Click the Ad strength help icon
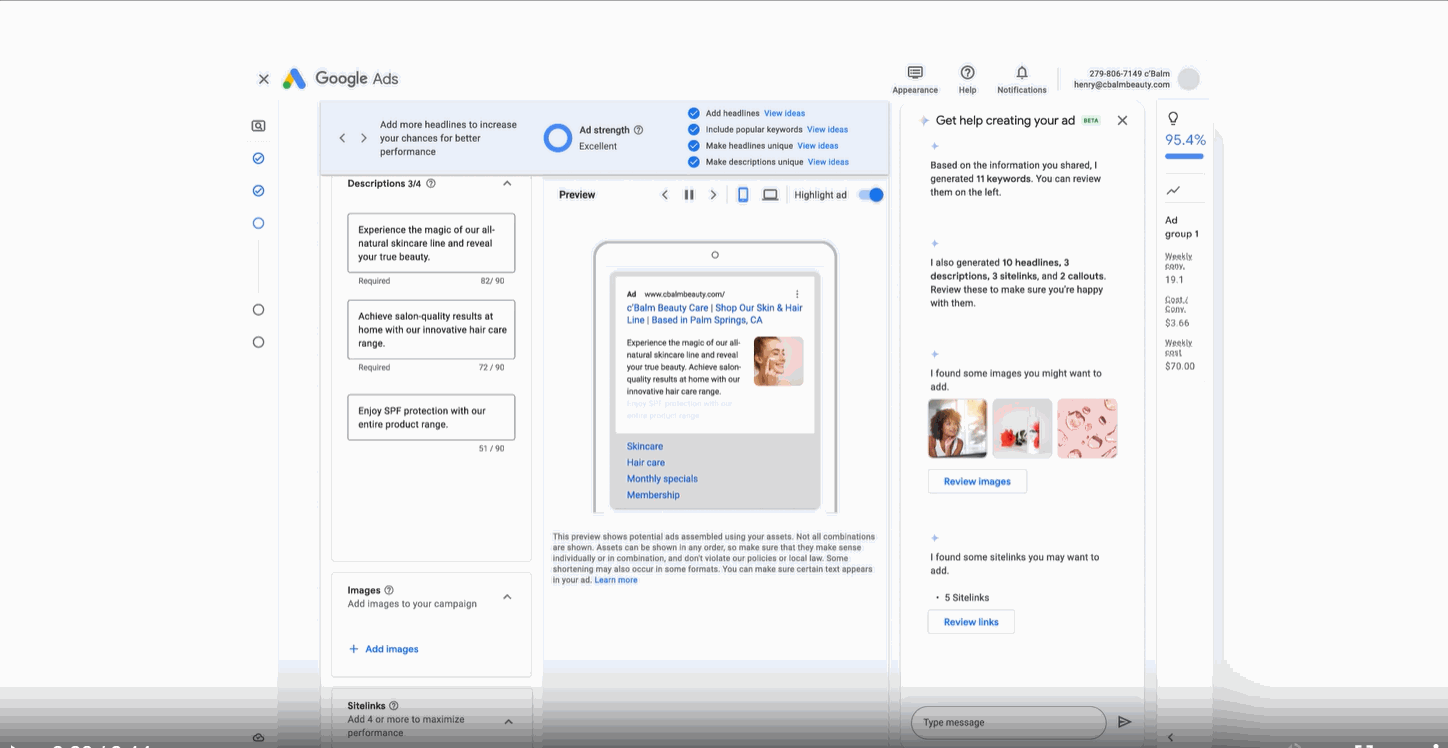The image size is (1448, 748). pyautogui.click(x=639, y=130)
